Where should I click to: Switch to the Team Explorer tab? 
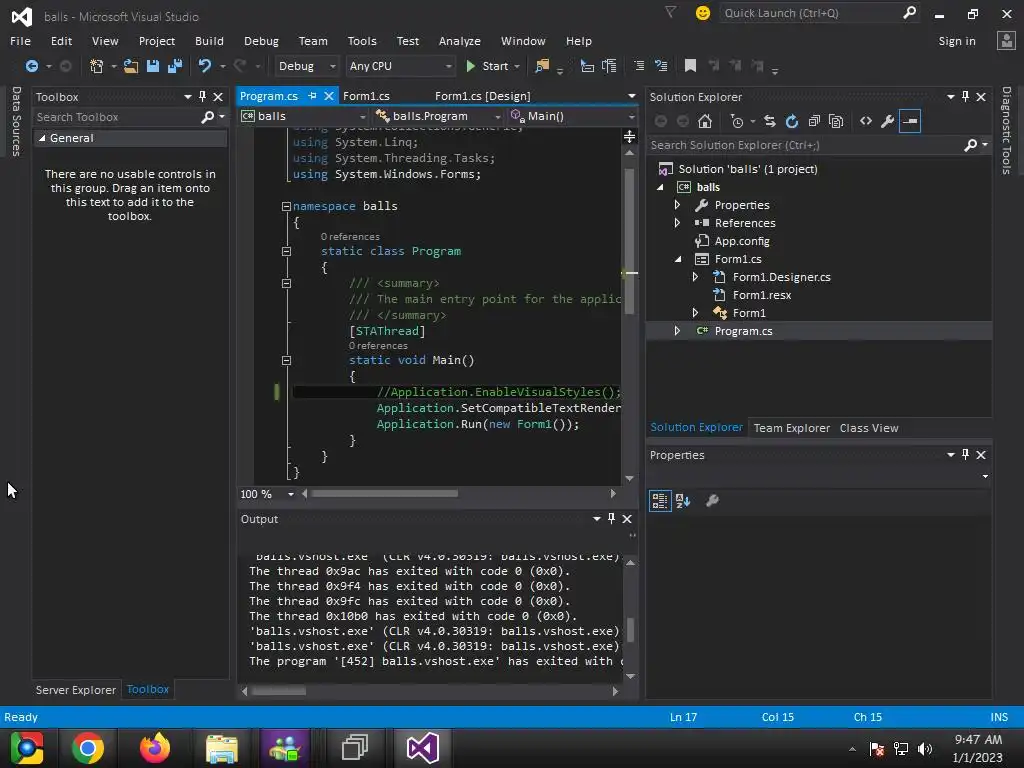click(x=792, y=428)
